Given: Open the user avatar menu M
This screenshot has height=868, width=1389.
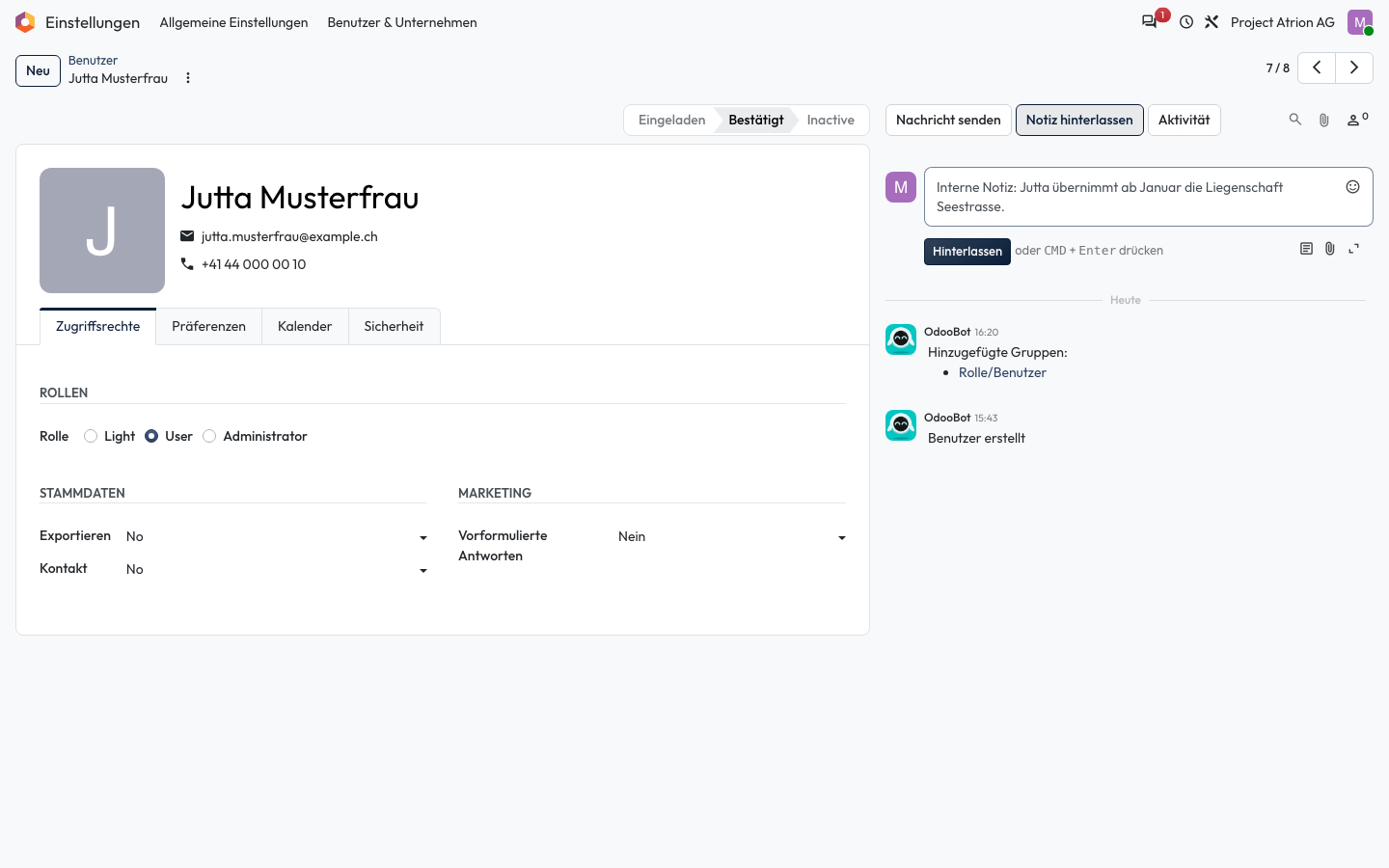Looking at the screenshot, I should (1360, 22).
